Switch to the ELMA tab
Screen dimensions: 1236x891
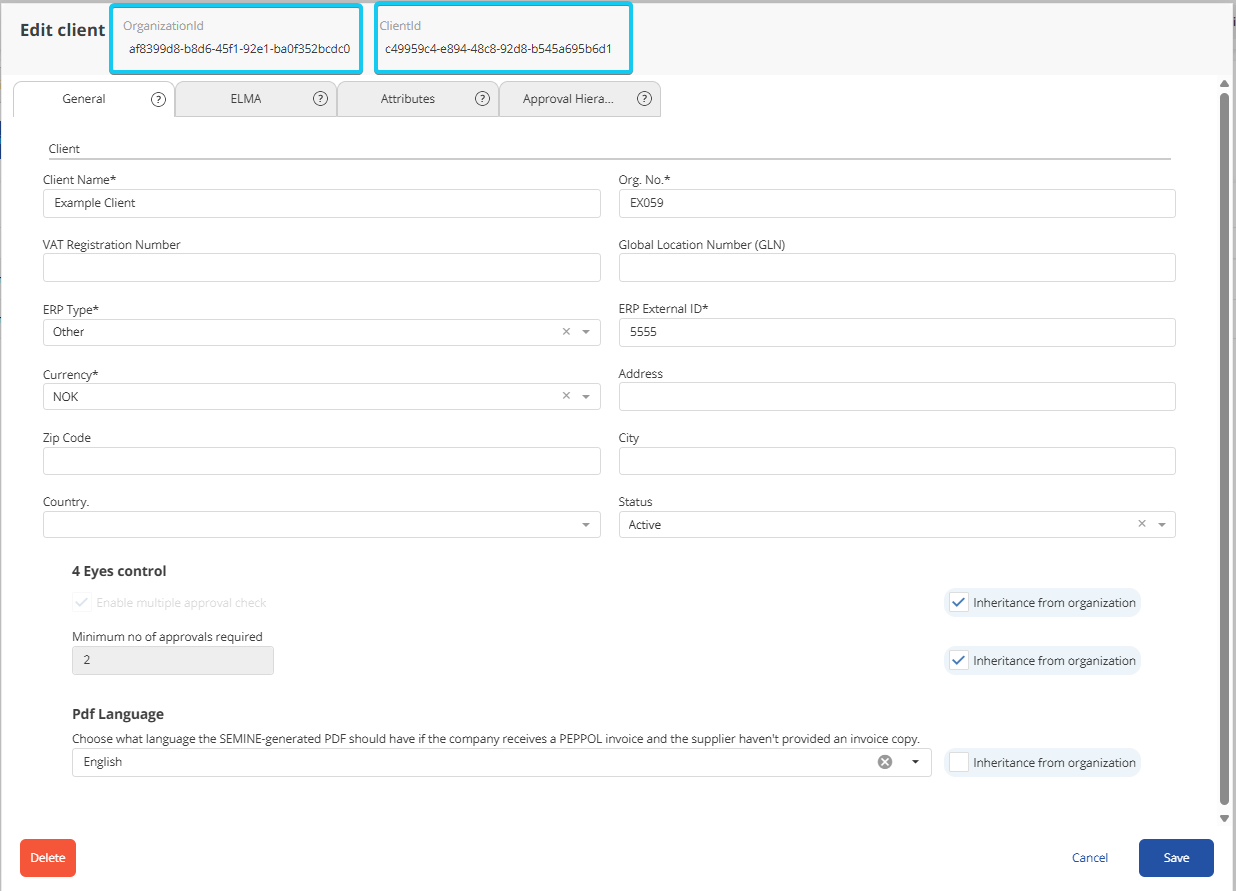click(256, 99)
